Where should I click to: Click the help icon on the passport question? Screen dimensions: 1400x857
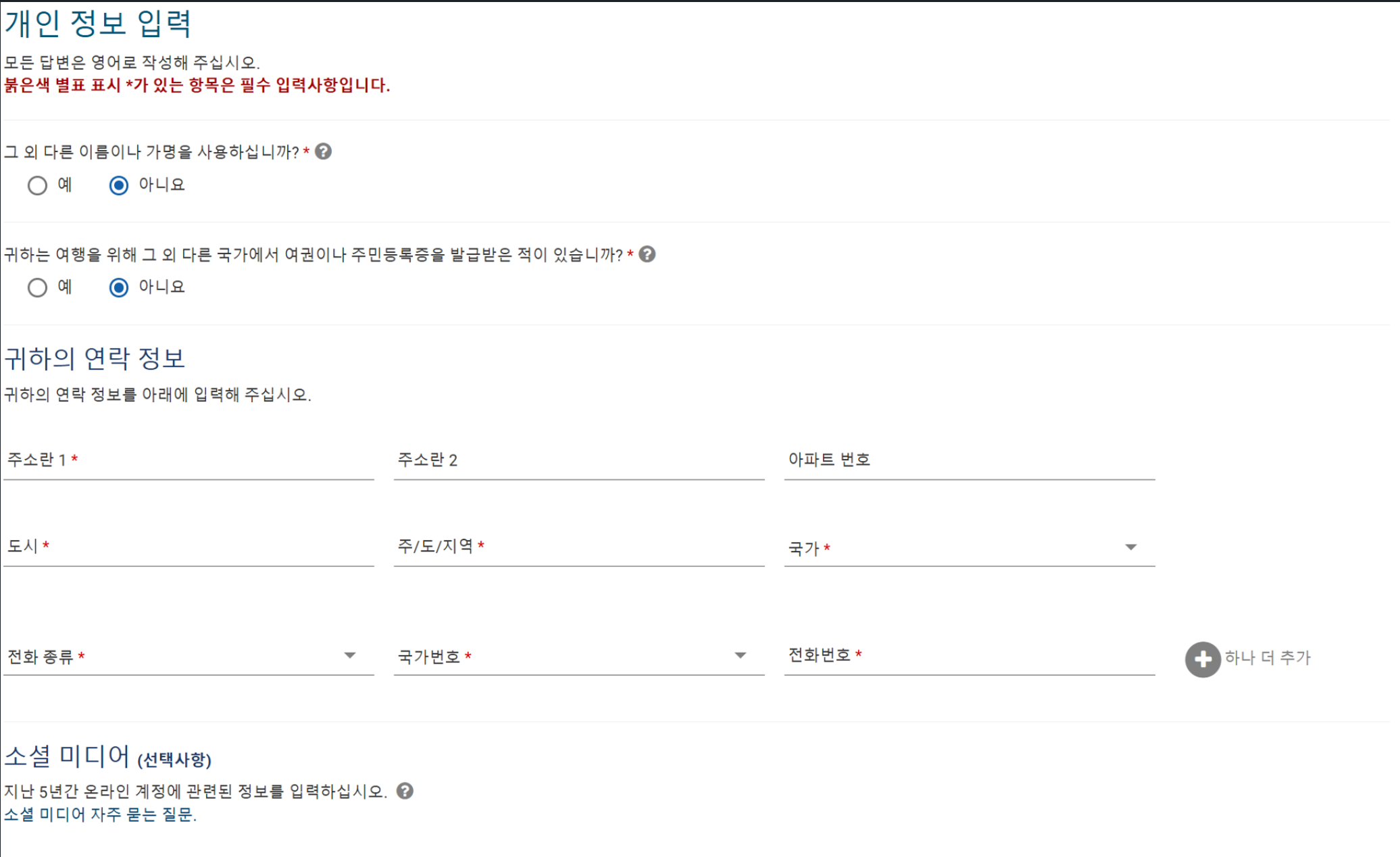[647, 255]
